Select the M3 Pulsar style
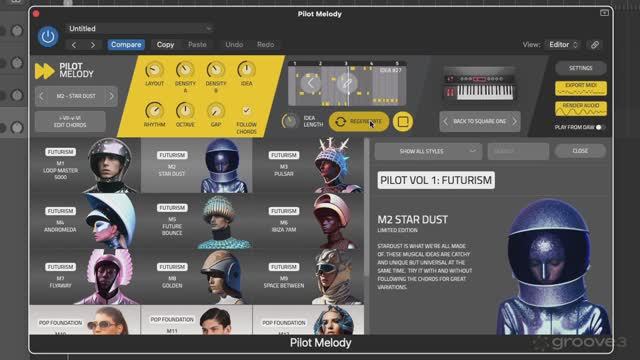Image resolution: width=640 pixels, height=360 pixels. coord(308,165)
